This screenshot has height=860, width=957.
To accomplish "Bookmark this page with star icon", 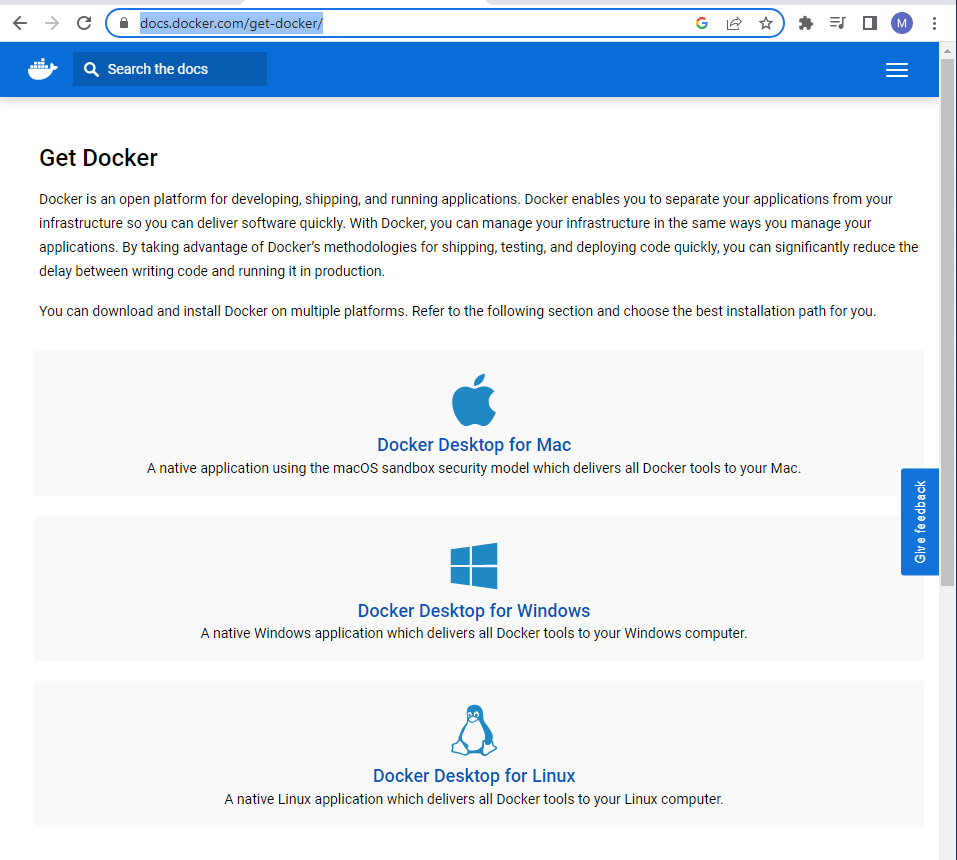I will (x=766, y=23).
